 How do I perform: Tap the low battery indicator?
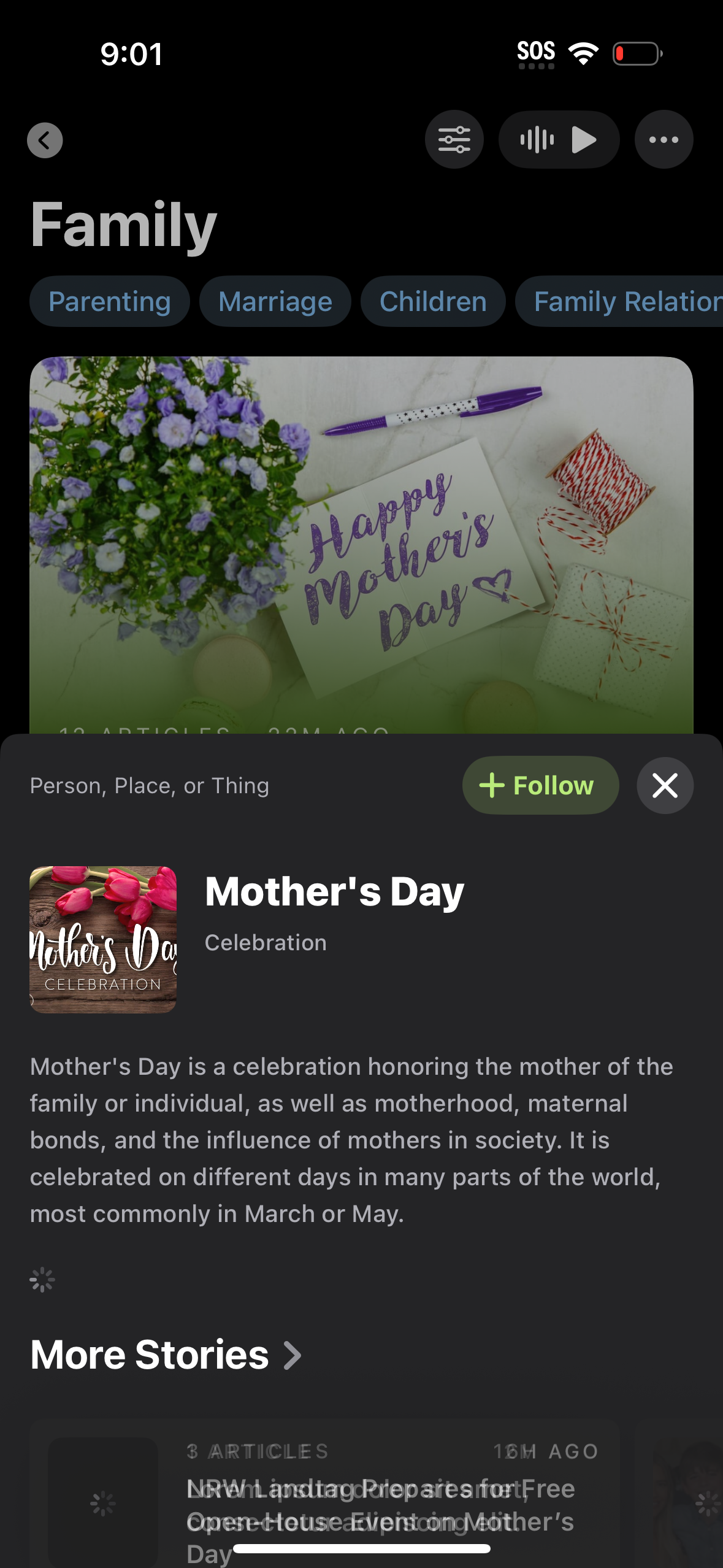pyautogui.click(x=637, y=53)
